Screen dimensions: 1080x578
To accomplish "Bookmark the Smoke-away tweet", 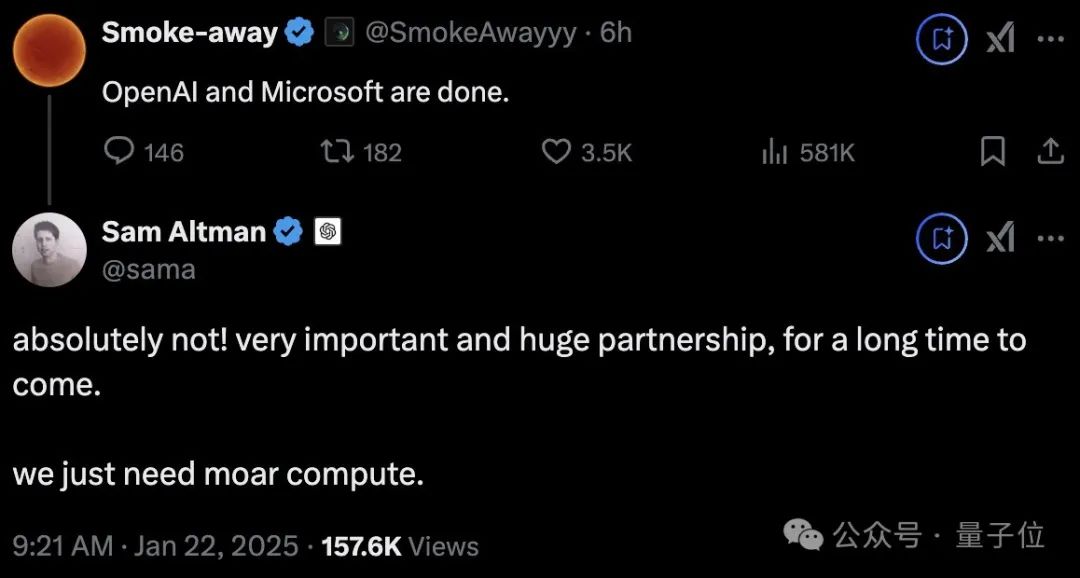I will tap(992, 152).
